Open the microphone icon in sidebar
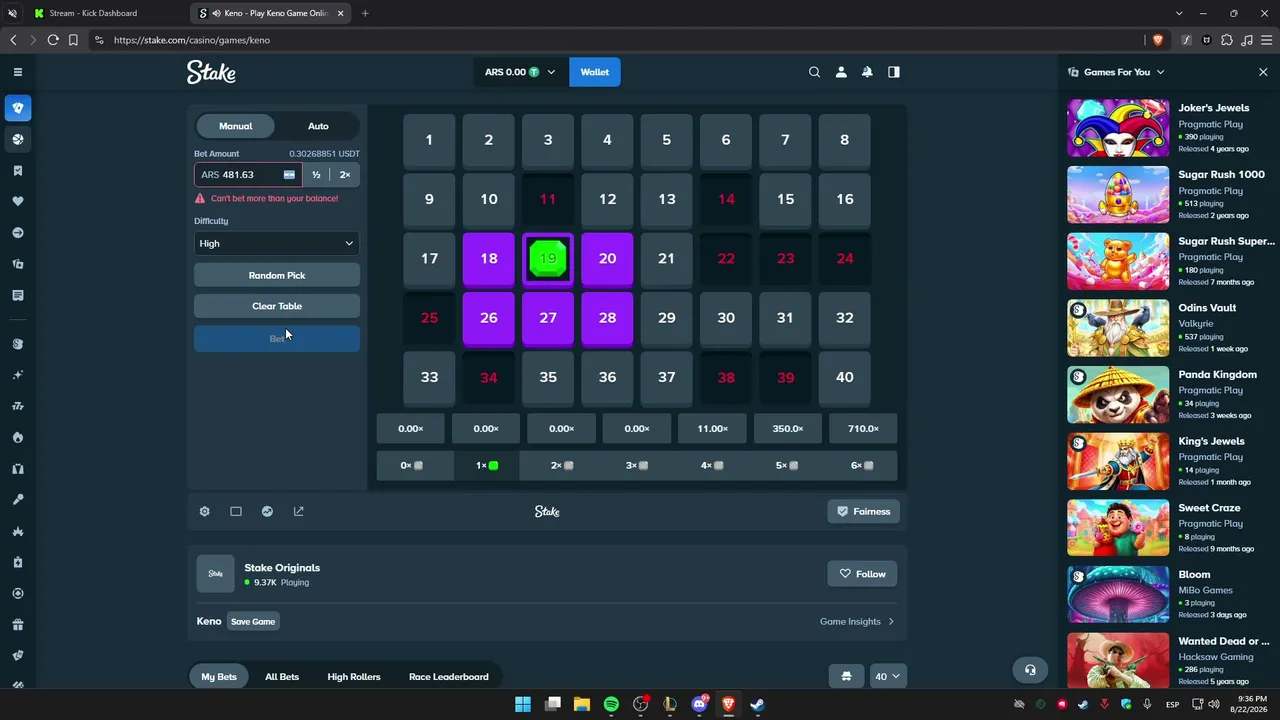The width and height of the screenshot is (1280, 720). (x=18, y=499)
